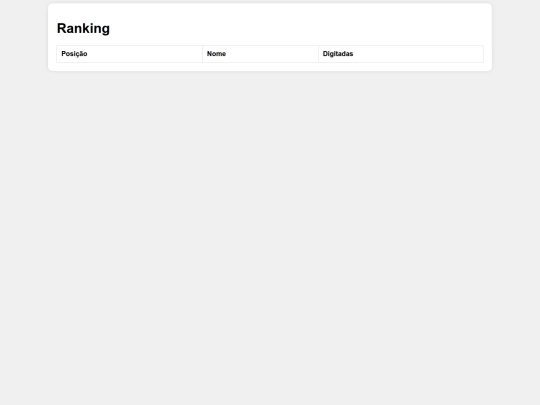Select the Nome column header
This screenshot has height=405, width=540.
[x=260, y=54]
